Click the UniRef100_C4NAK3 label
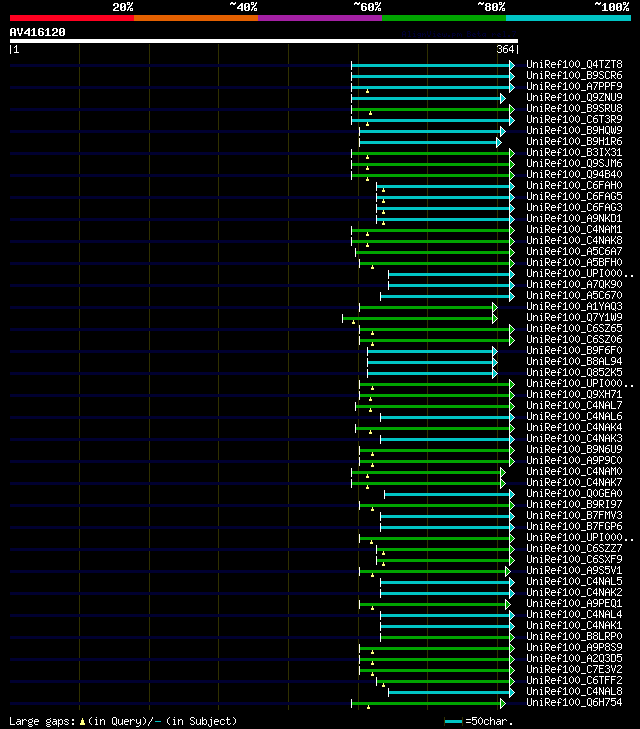 pos(574,438)
